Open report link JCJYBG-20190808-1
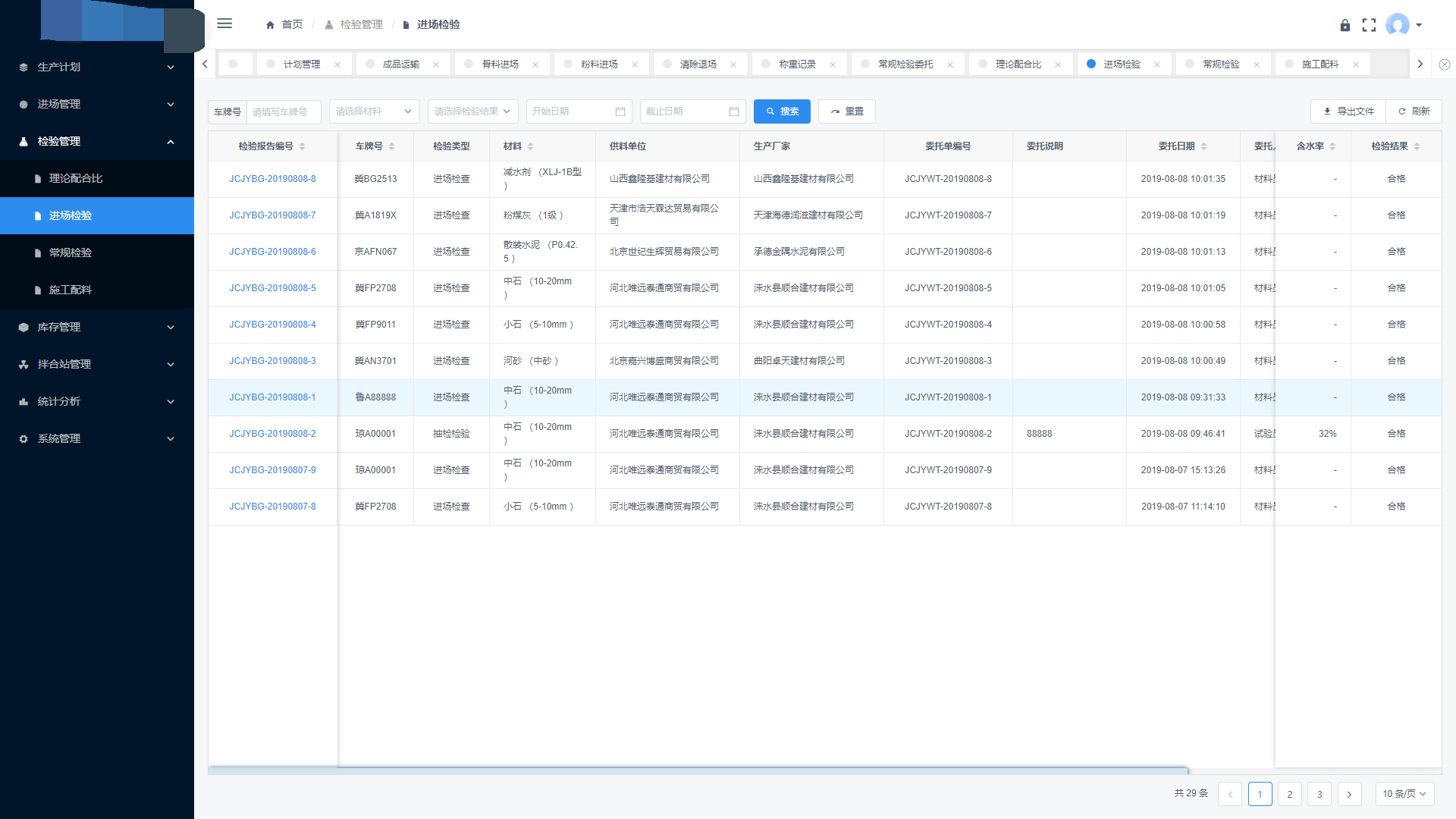1456x819 pixels. (x=273, y=397)
